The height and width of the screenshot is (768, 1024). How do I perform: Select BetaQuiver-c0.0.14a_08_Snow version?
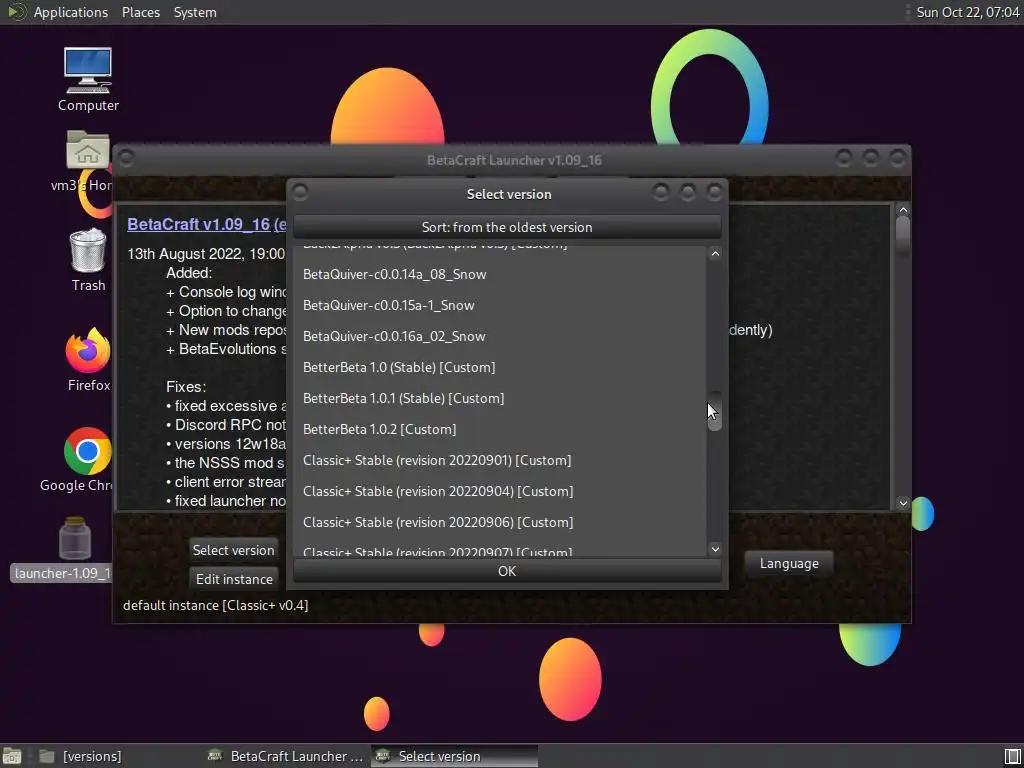coord(500,274)
